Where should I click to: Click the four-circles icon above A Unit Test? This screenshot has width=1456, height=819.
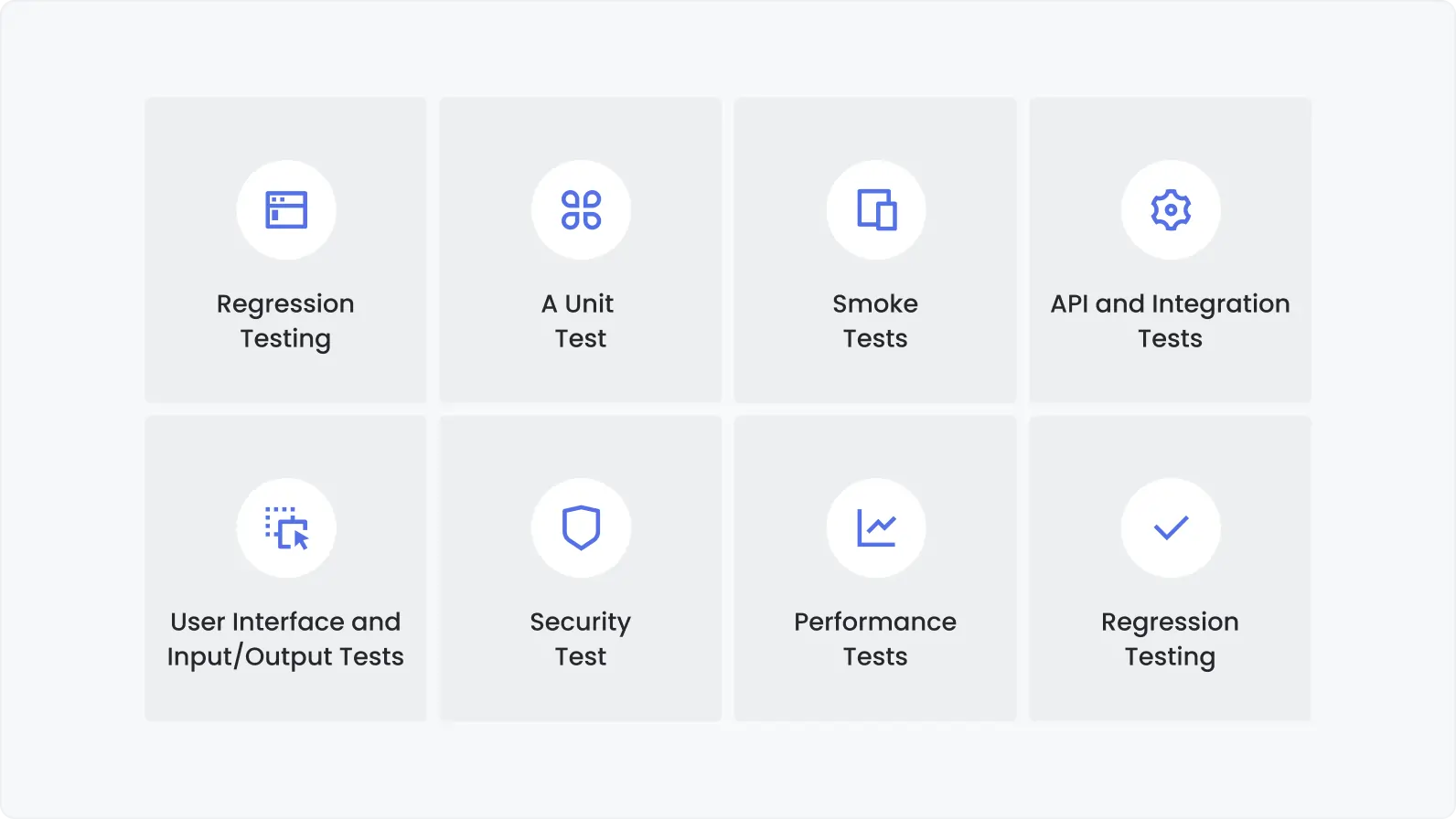(581, 210)
